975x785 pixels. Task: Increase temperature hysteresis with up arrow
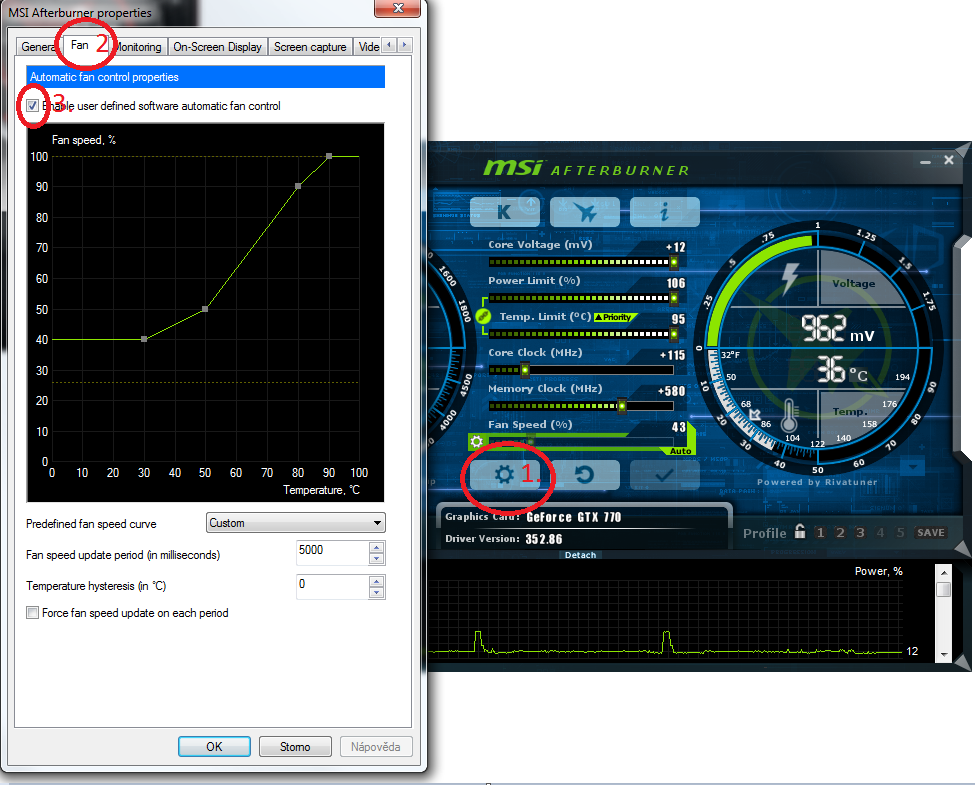tap(376, 582)
